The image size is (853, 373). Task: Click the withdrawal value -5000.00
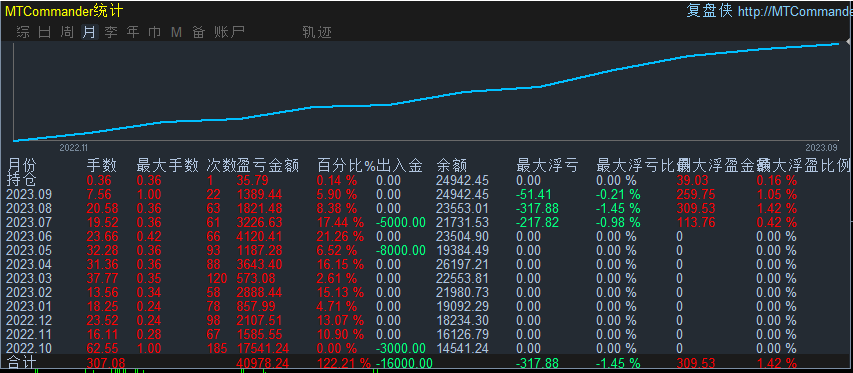[401, 222]
